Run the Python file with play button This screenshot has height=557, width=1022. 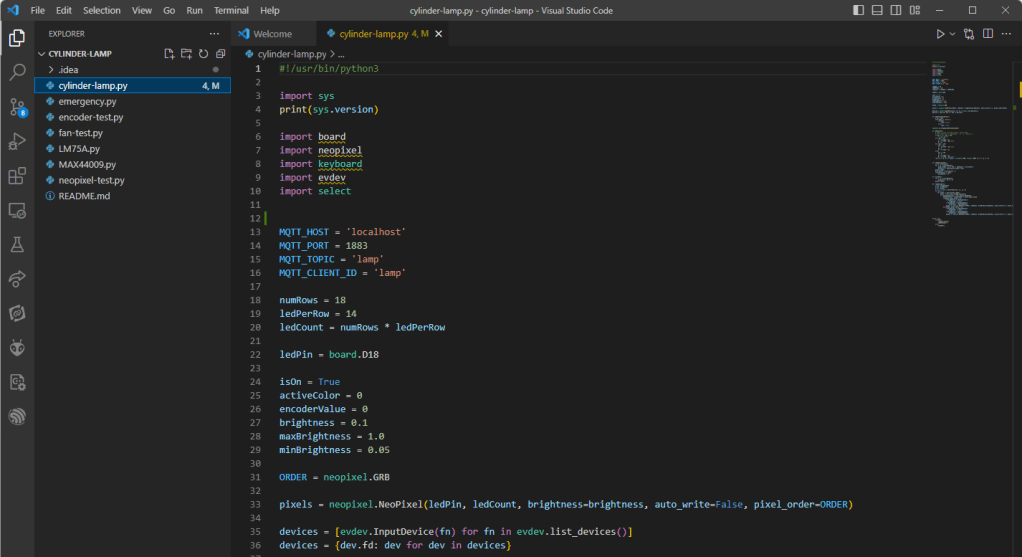pos(940,34)
